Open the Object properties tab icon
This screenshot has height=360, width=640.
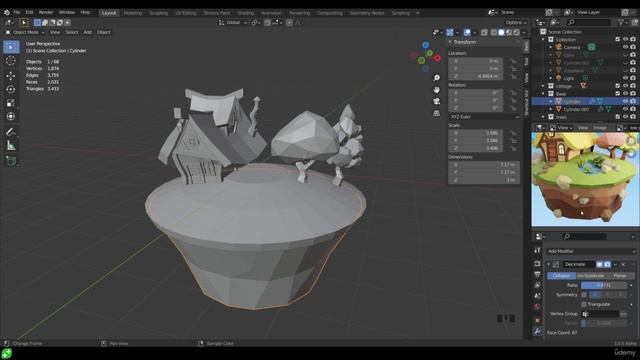[537, 320]
